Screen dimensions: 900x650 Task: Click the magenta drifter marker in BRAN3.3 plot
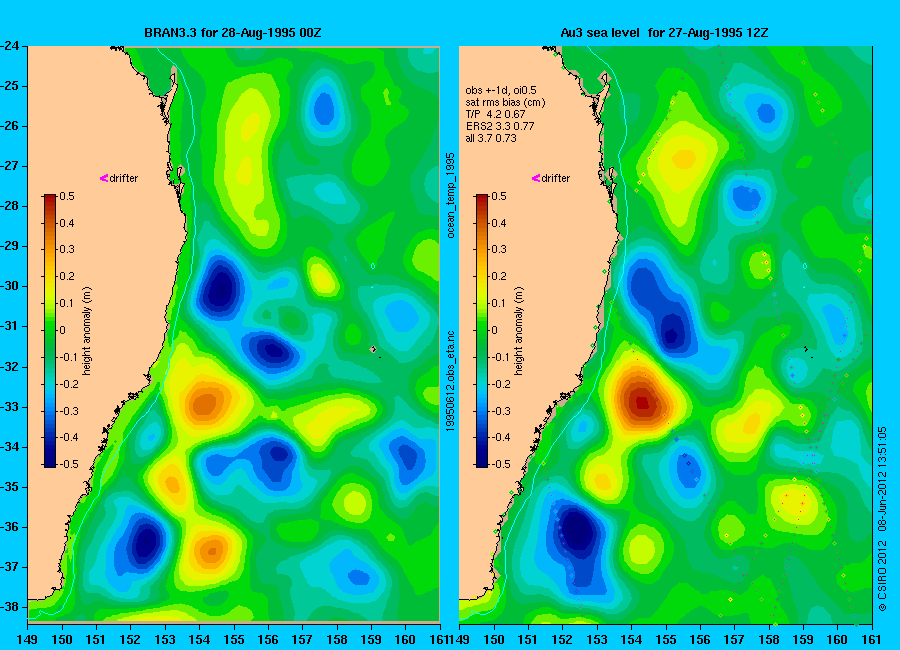(x=104, y=178)
